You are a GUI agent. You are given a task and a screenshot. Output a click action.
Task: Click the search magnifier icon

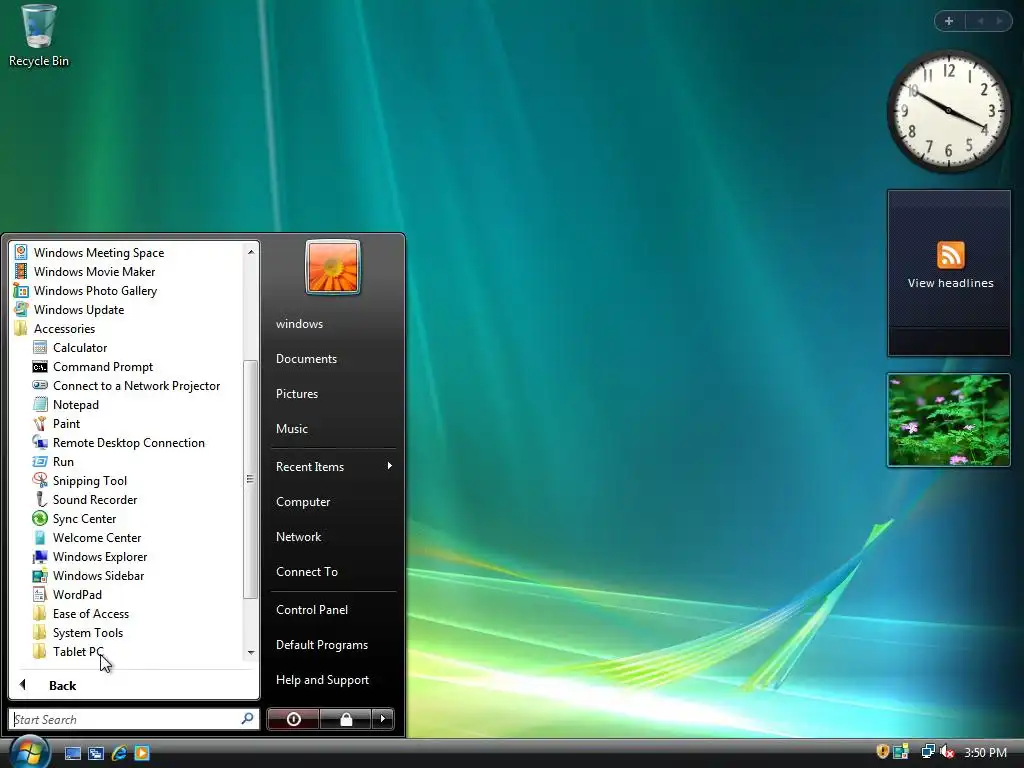(x=247, y=718)
